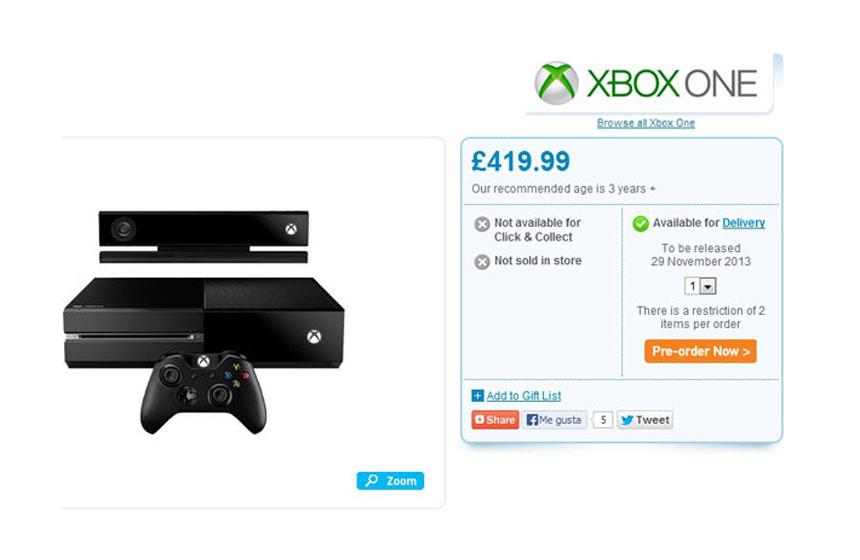This screenshot has height=560, width=860.
Task: Open the Delivery information link
Action: pyautogui.click(x=743, y=223)
